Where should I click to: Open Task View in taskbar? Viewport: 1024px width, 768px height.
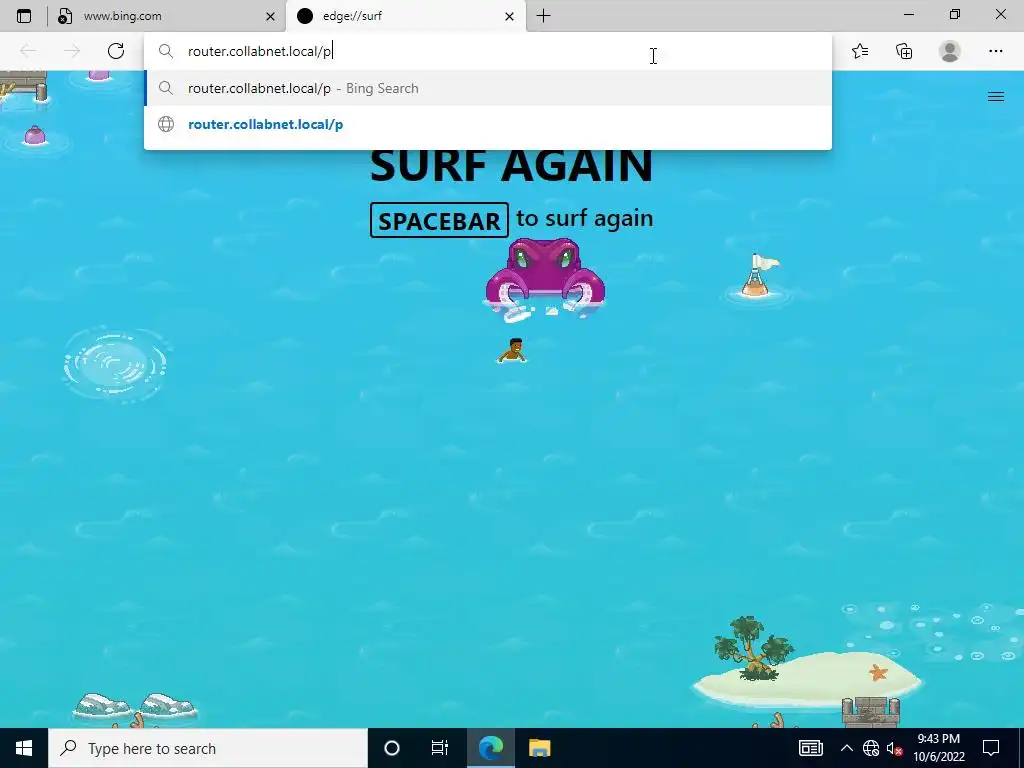(x=440, y=748)
